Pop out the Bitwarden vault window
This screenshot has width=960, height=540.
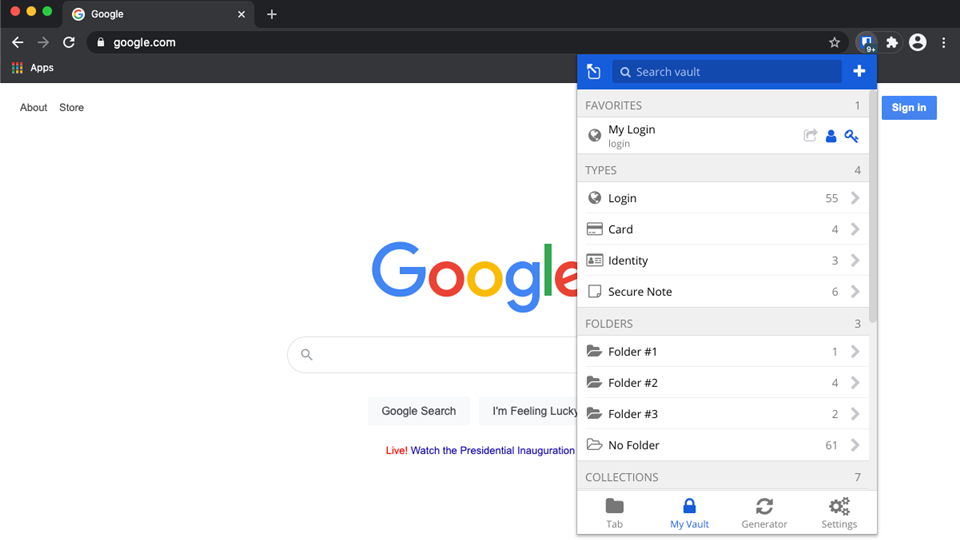point(594,72)
